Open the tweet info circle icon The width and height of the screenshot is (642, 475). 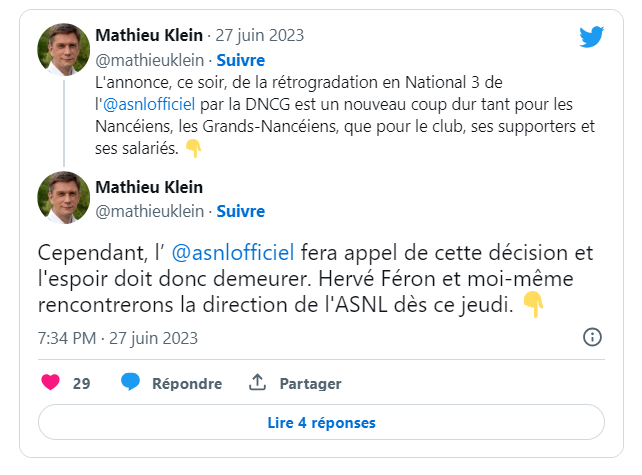592,337
